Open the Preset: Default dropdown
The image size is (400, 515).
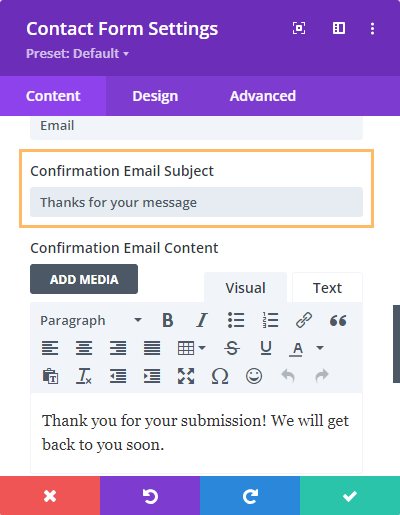pyautogui.click(x=77, y=54)
